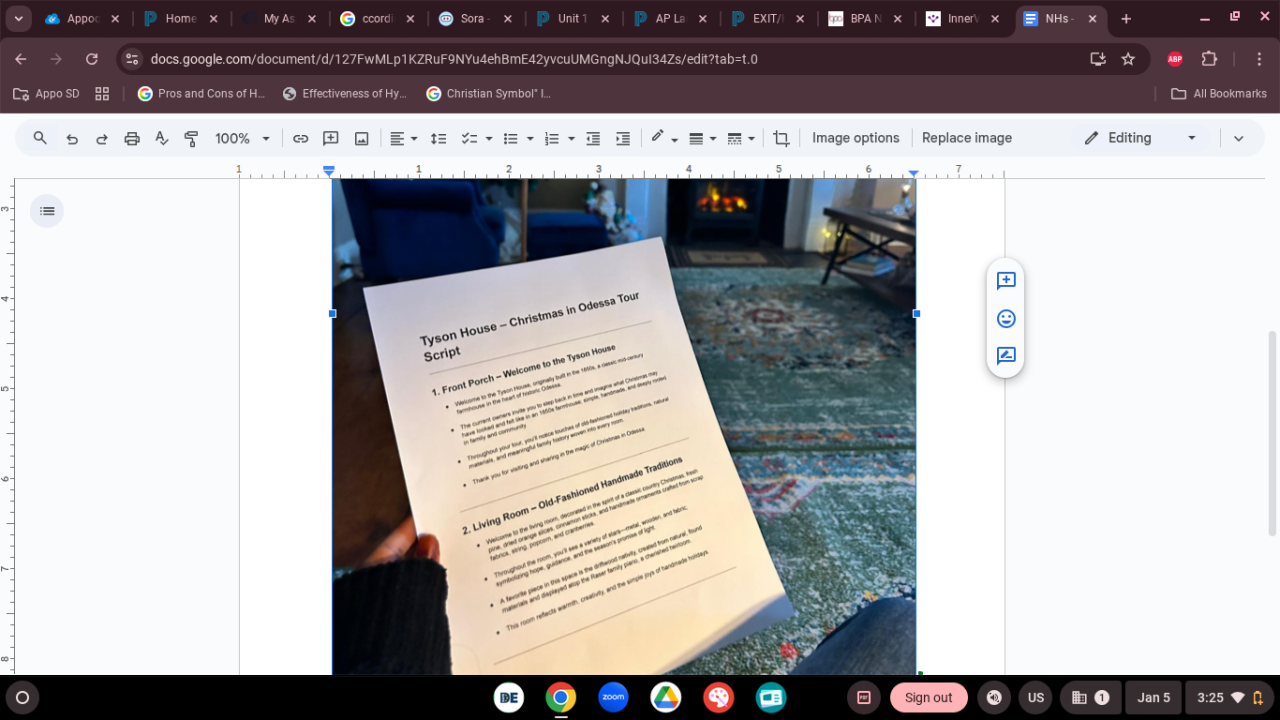Image resolution: width=1280 pixels, height=720 pixels.
Task: Bookmark this page with star icon
Action: [x=1128, y=59]
